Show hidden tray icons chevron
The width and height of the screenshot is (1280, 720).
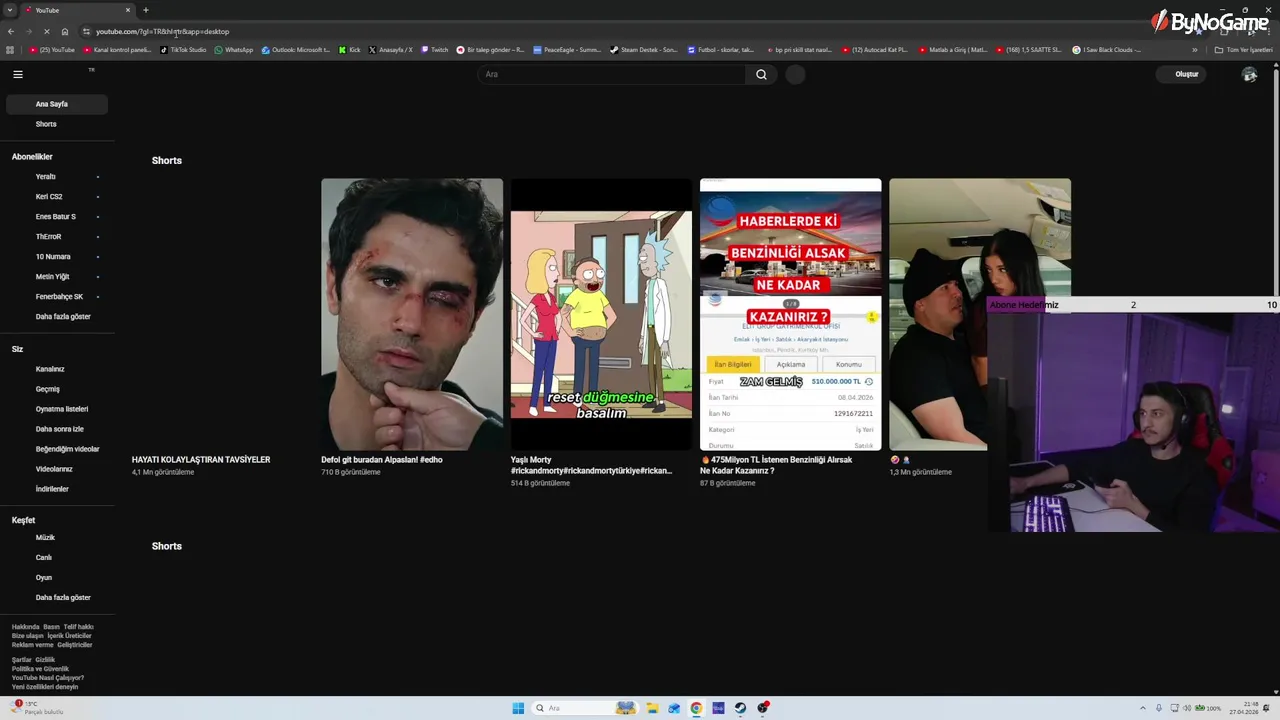tap(1143, 708)
